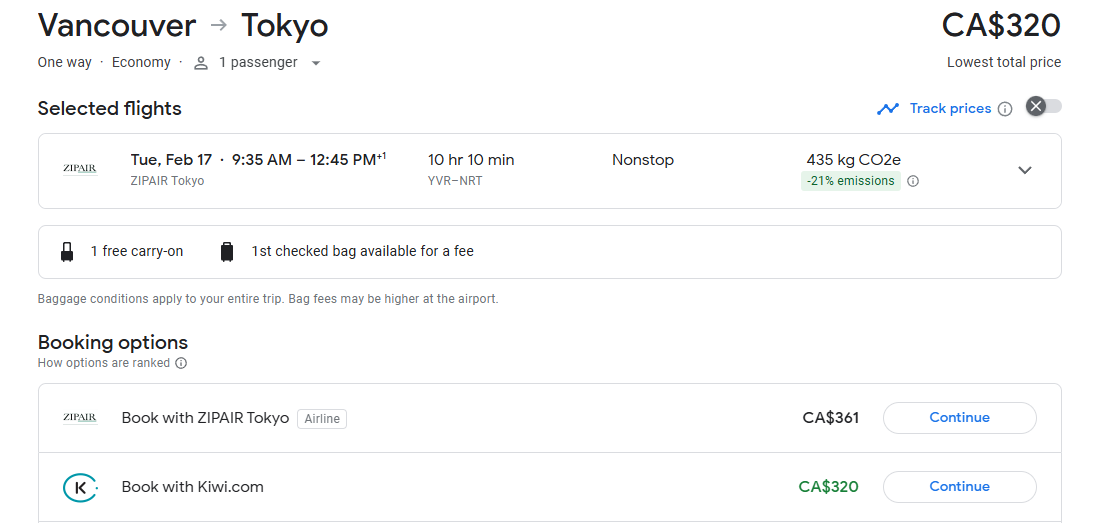Click the Track prices label
This screenshot has height=523, width=1113.
point(950,109)
